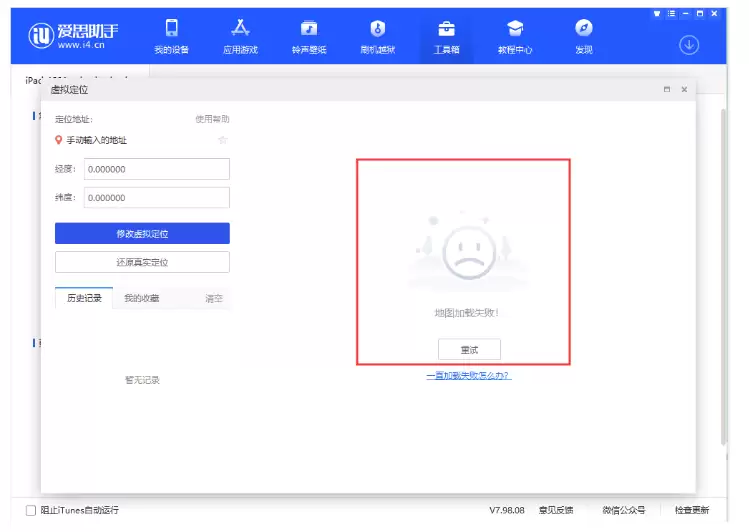Open 铃声壁纸 ringtones and wallpapers section

coord(309,36)
